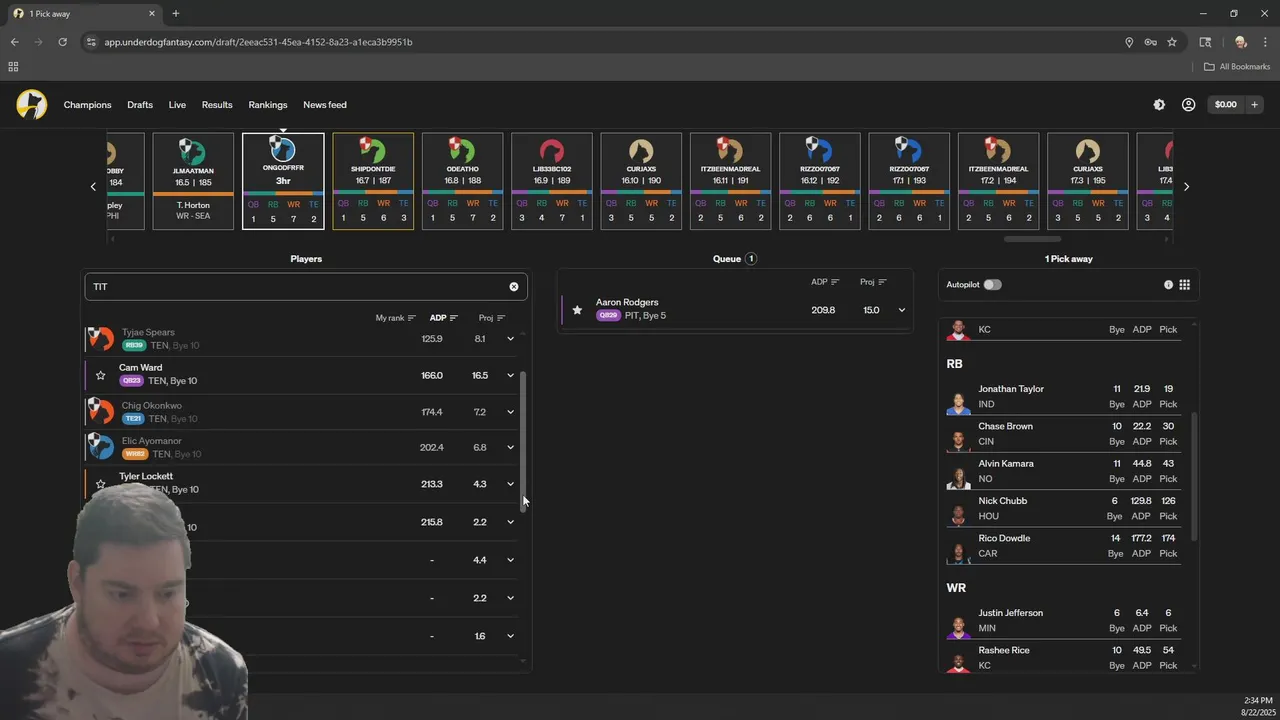Go to the Live section
The height and width of the screenshot is (720, 1280).
(x=177, y=105)
